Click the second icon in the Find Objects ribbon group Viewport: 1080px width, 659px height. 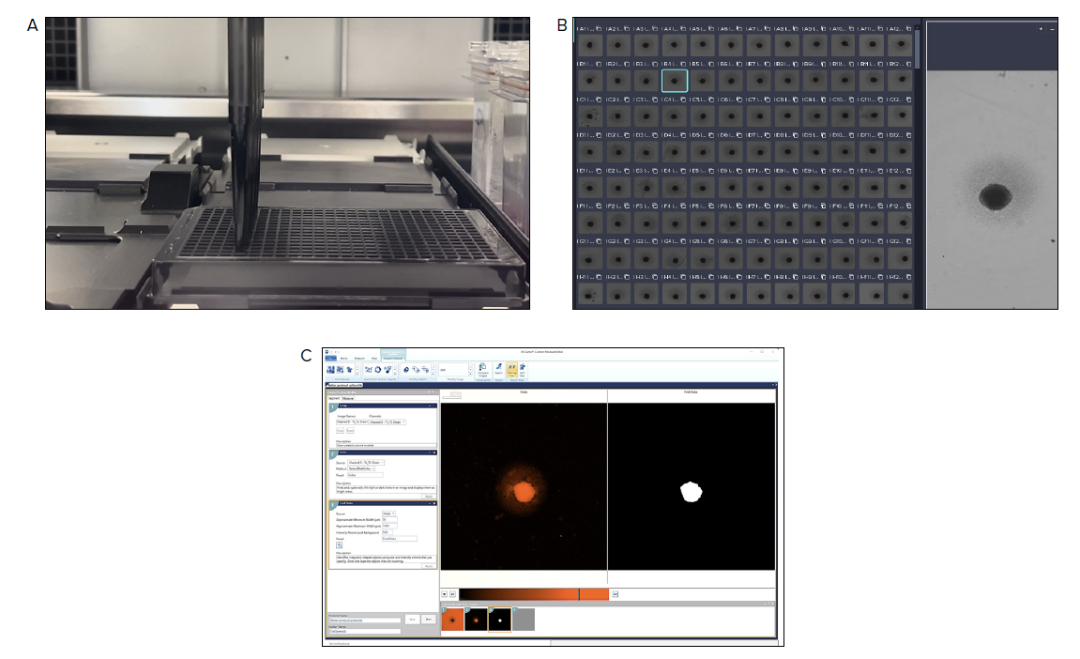tap(340, 370)
